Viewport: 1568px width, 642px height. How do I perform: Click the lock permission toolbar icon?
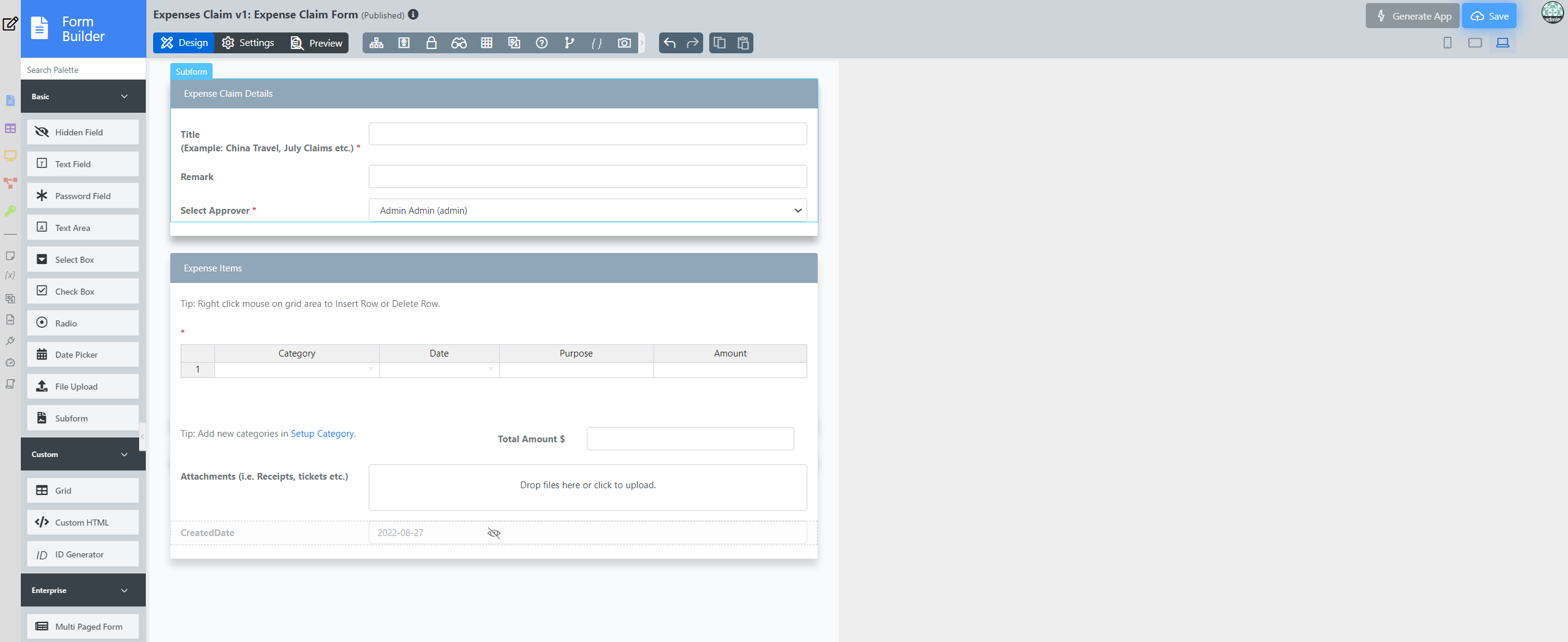(x=431, y=43)
